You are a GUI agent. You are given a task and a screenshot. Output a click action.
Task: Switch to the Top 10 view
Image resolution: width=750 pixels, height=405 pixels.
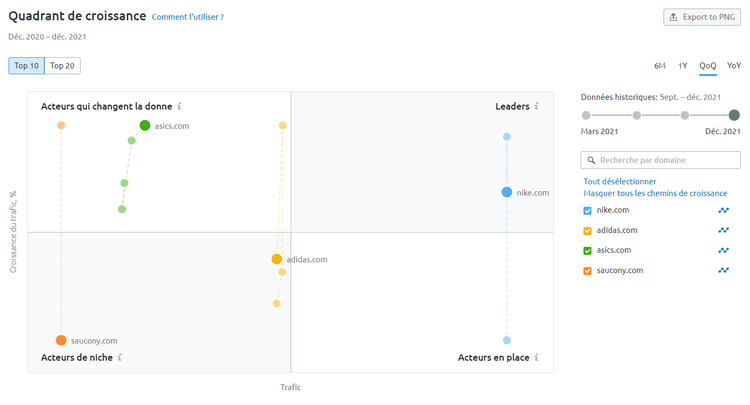coord(26,66)
